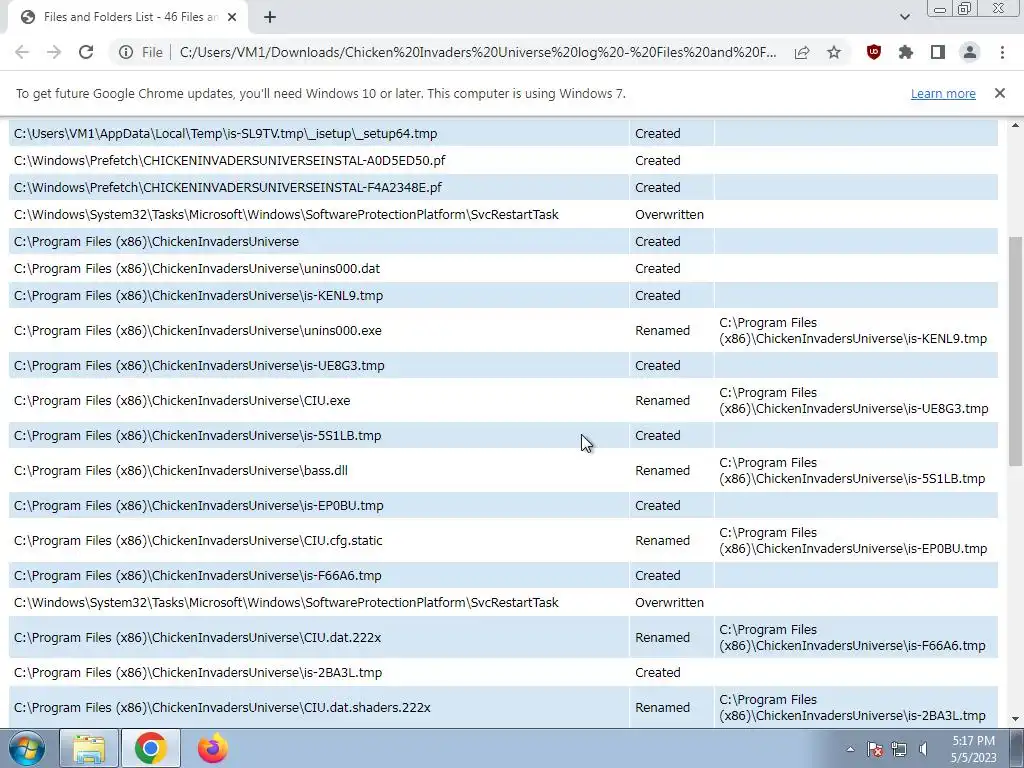The image size is (1024, 768).
Task: Toggle the Chrome side panel icon
Action: coord(938,52)
